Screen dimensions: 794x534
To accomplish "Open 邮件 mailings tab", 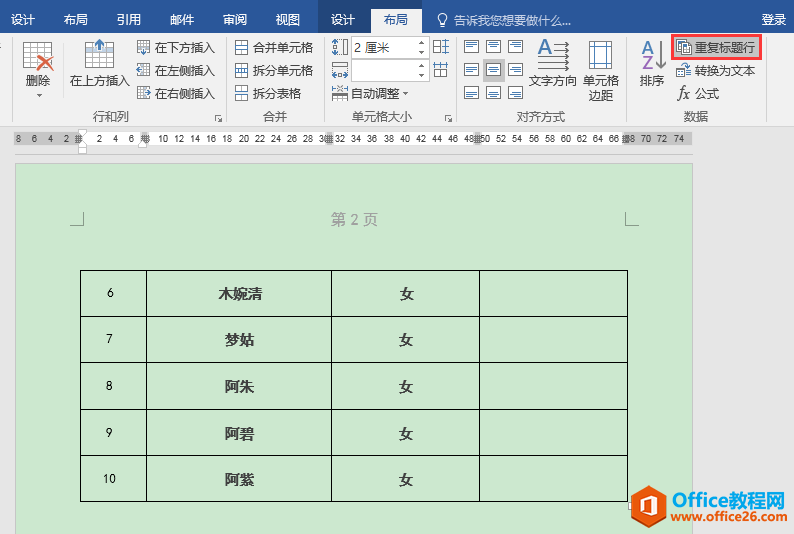I will click(x=182, y=20).
